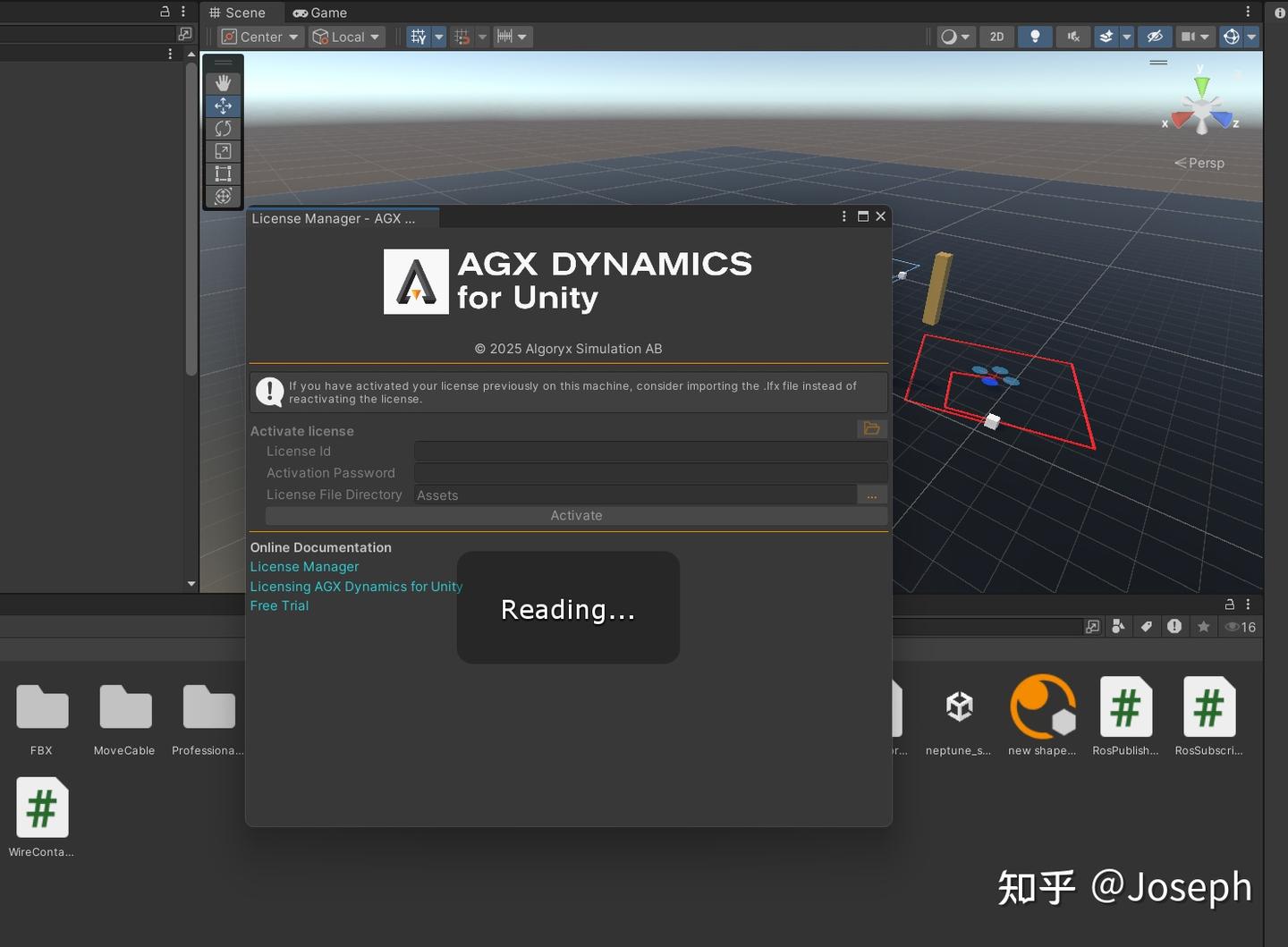Select the Transform tool
This screenshot has width=1288, height=947.
pyautogui.click(x=223, y=196)
